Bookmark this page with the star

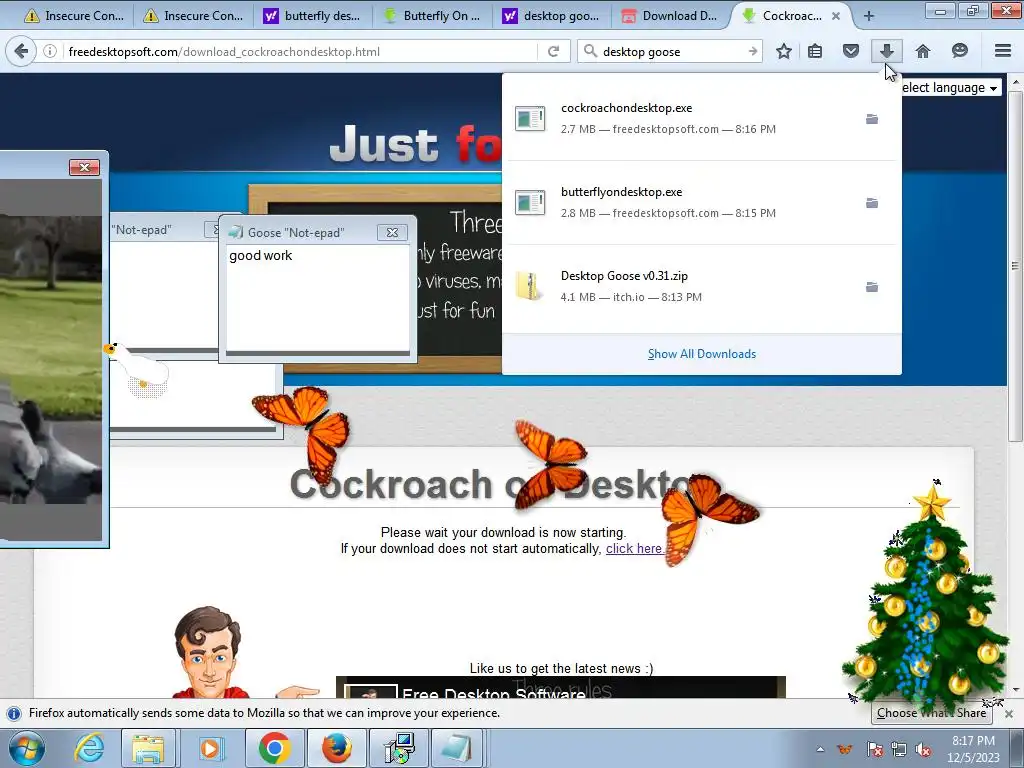coord(784,51)
